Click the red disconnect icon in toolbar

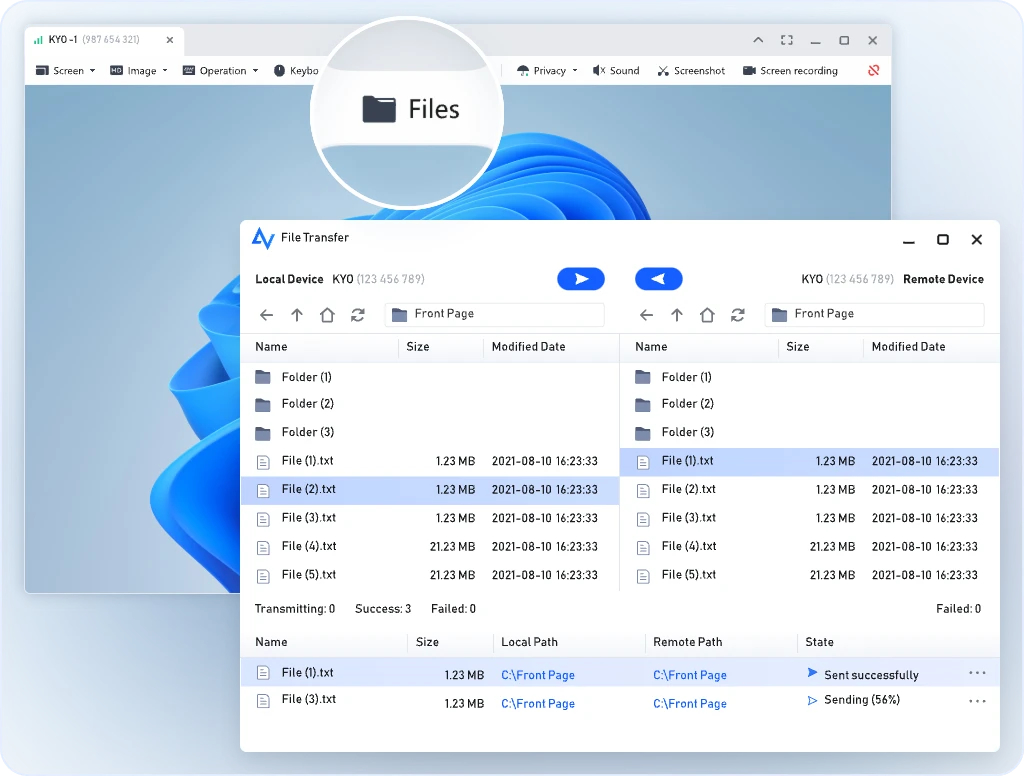tap(874, 70)
